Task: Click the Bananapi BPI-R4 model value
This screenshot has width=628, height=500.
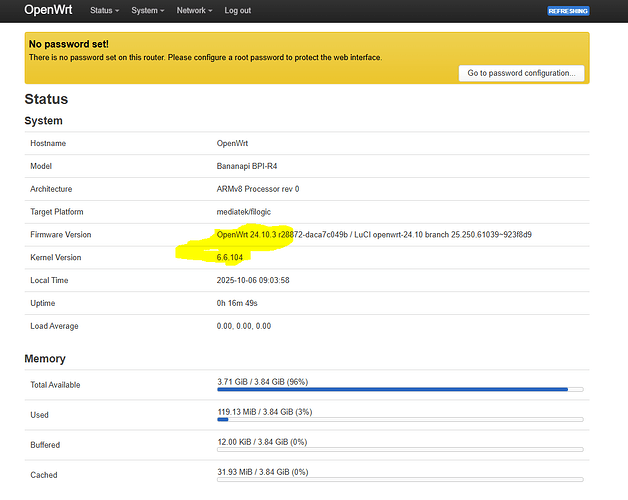Action: [x=250, y=166]
